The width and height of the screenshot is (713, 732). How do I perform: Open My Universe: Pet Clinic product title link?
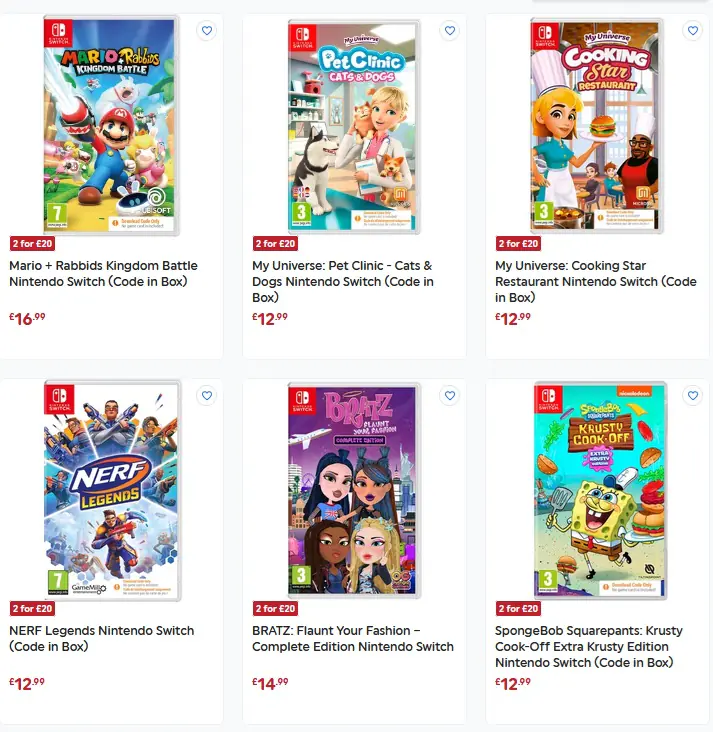[x=343, y=282]
